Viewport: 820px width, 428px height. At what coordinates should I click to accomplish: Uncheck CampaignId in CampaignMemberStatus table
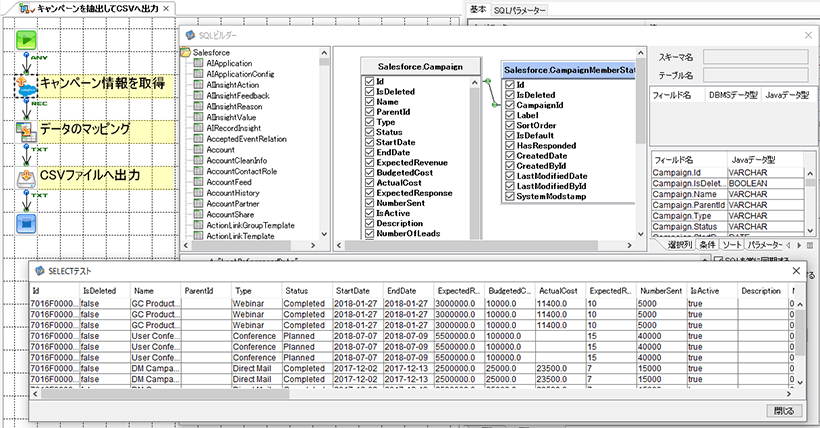tap(510, 105)
